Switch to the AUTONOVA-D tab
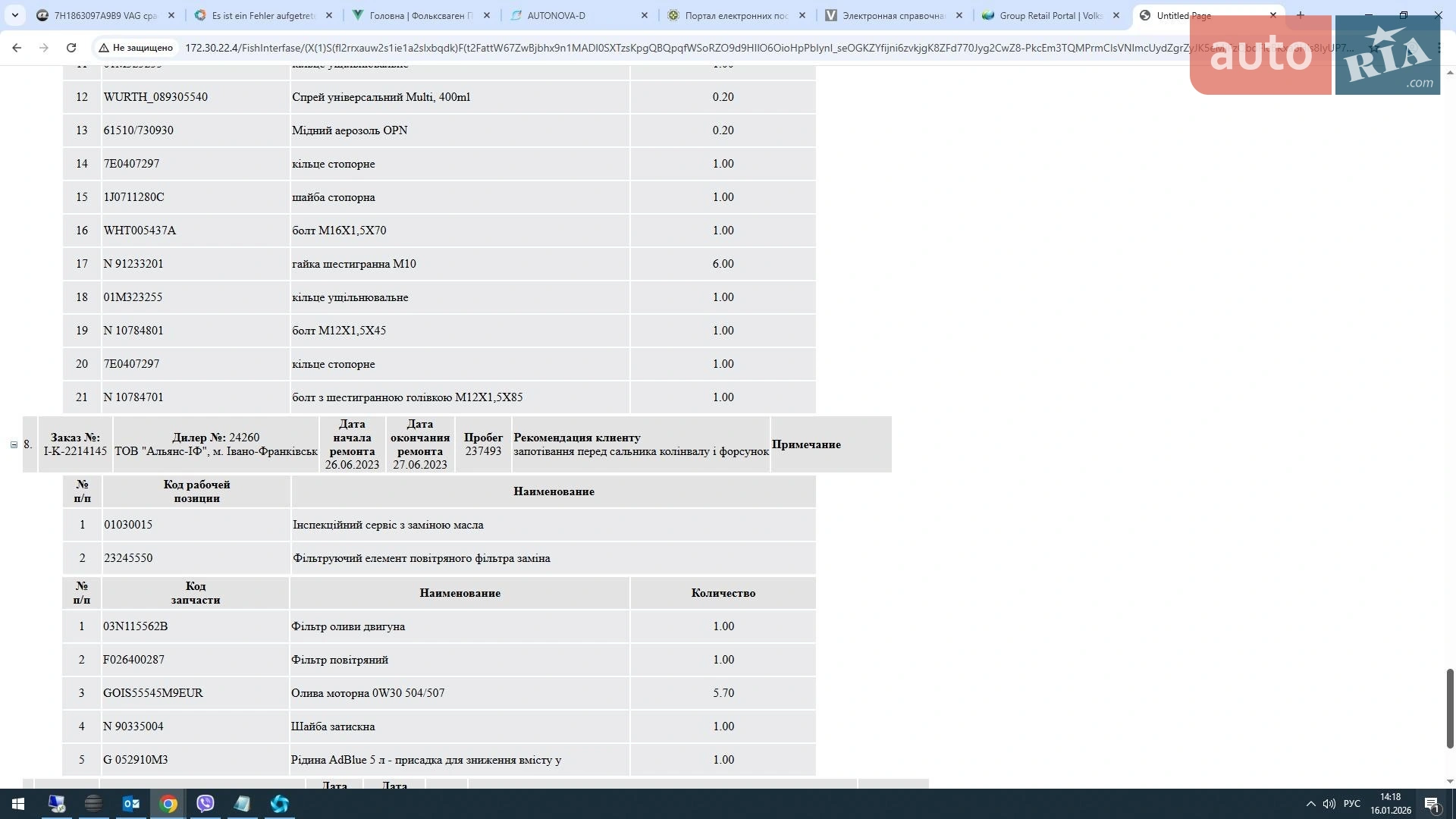 576,15
